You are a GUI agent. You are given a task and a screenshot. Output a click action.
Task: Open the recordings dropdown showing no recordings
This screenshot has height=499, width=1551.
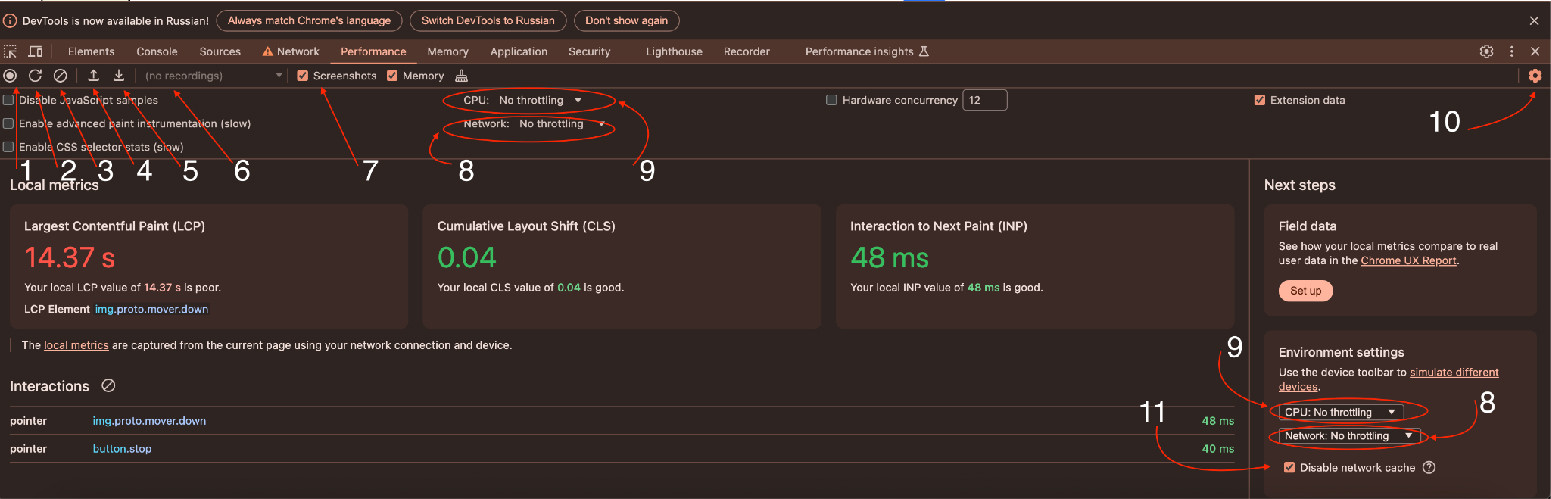pyautogui.click(x=213, y=76)
